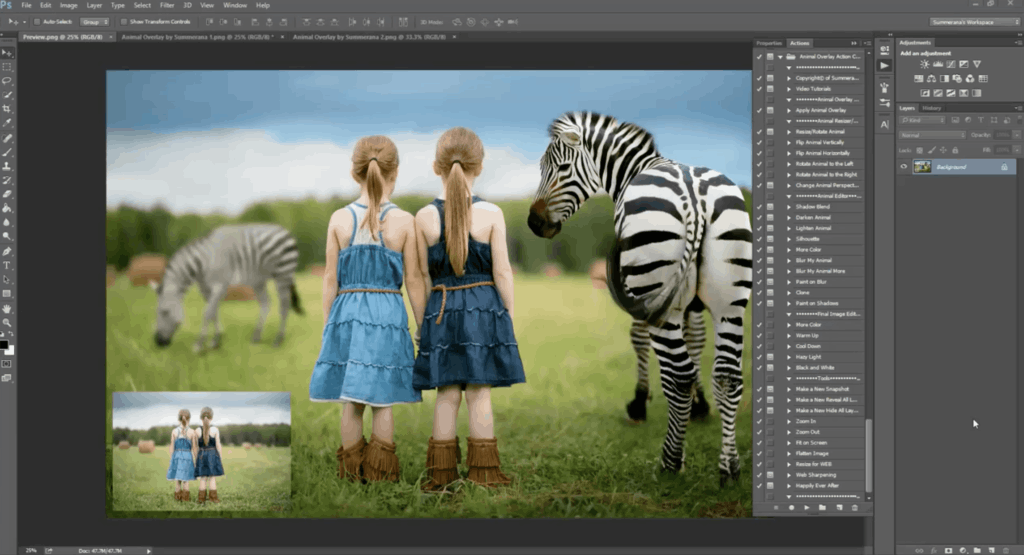Select the Horizontal Type tool
The image size is (1024, 555).
point(7,265)
